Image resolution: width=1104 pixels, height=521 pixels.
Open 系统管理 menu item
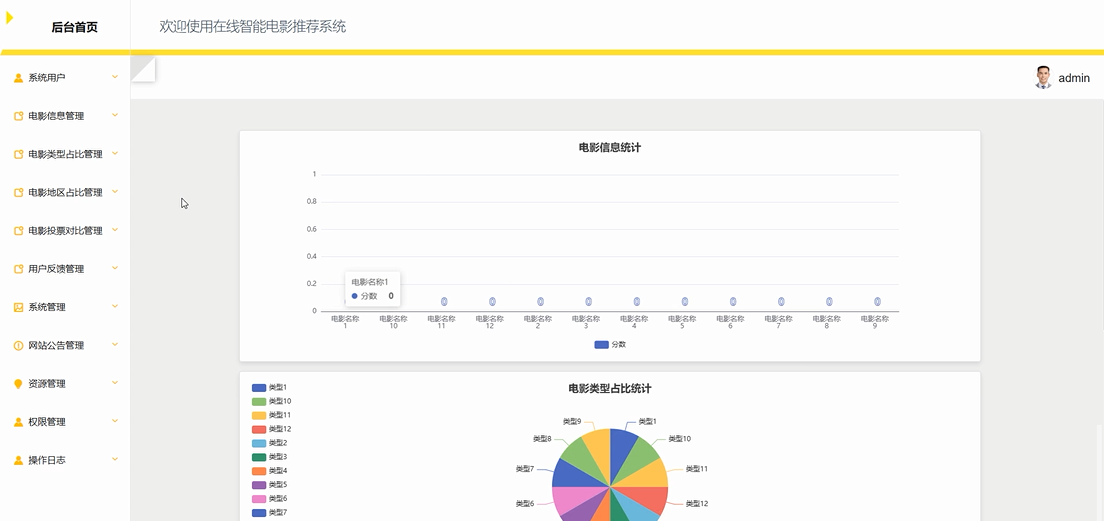coord(65,307)
